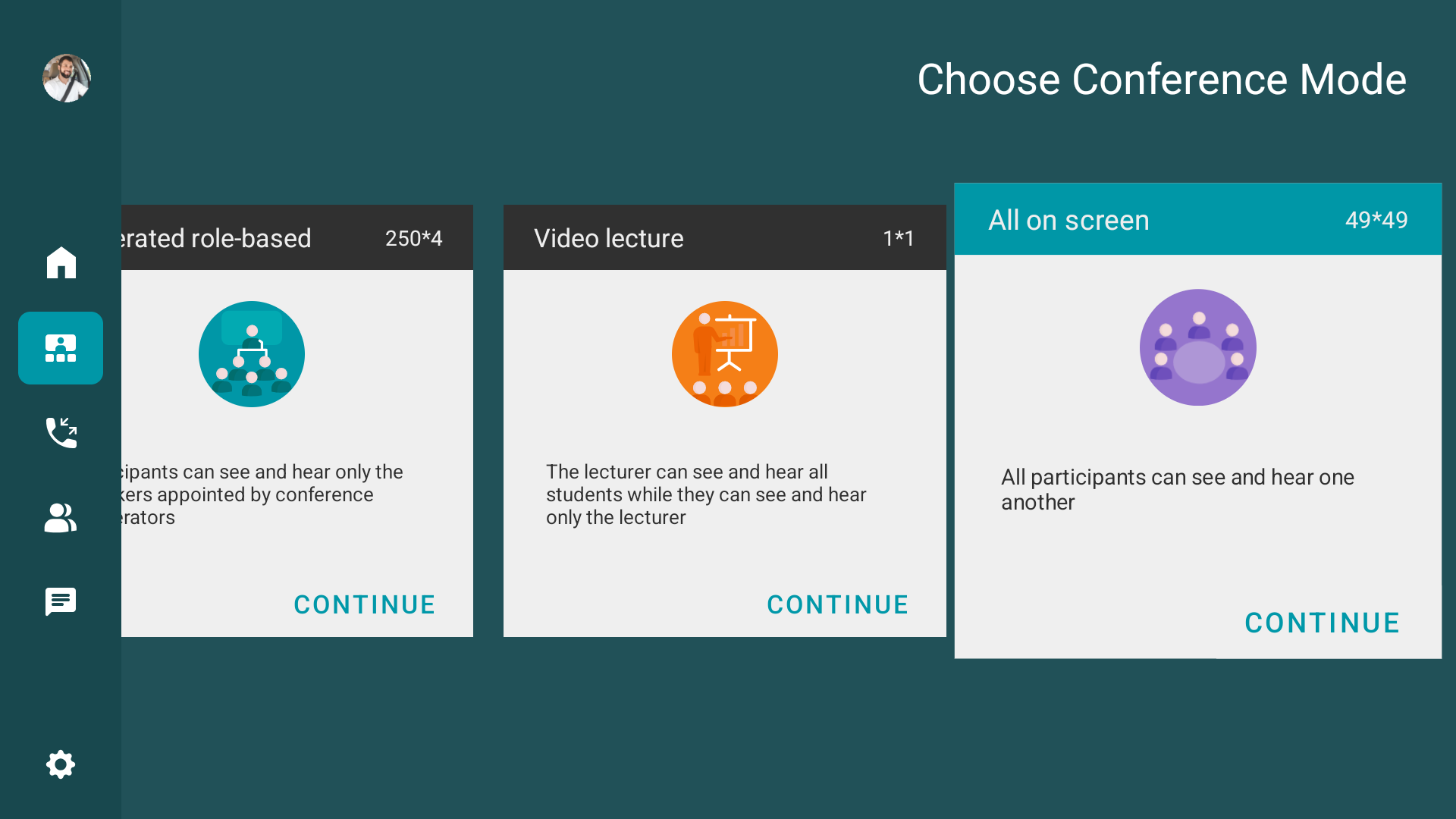Viewport: 1456px width, 819px height.
Task: Open call history phone icon
Action: point(61,432)
